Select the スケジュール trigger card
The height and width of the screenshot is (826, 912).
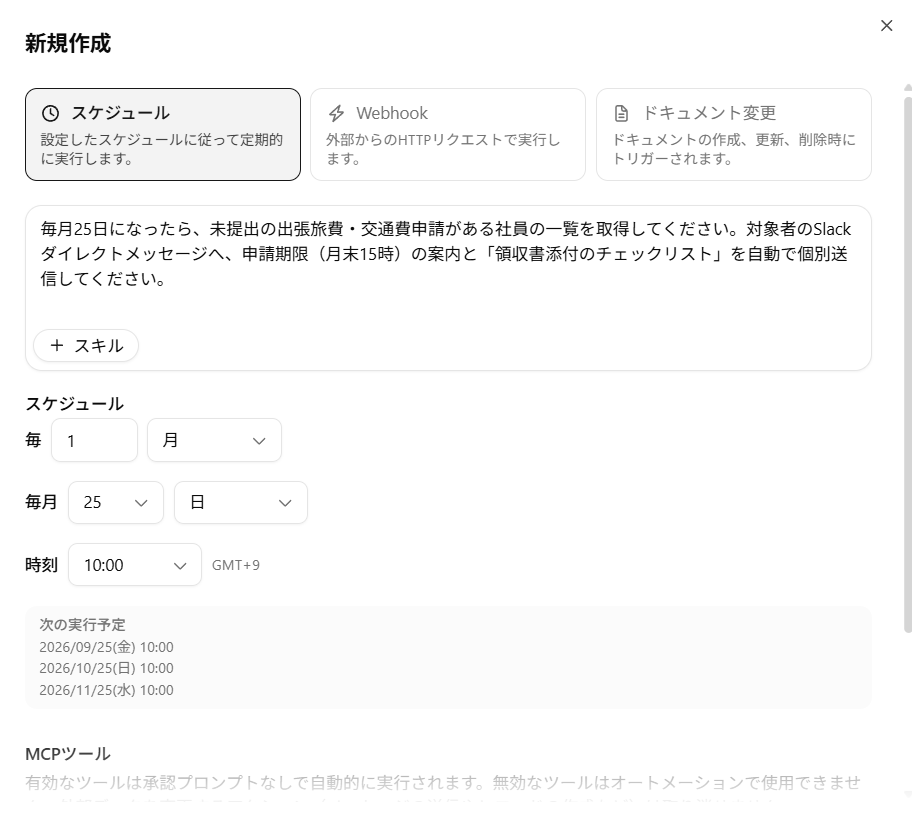pos(163,134)
